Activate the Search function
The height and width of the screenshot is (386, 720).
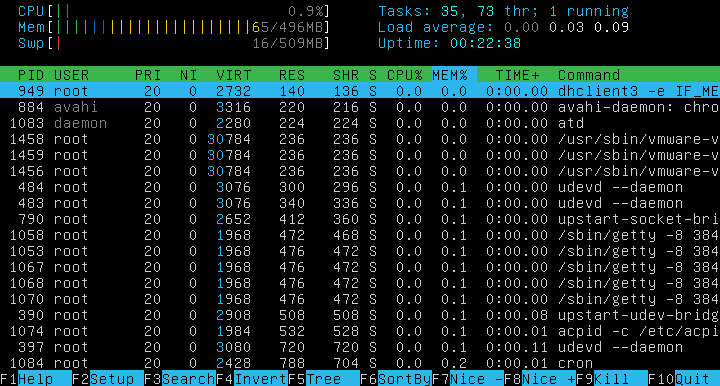189,379
